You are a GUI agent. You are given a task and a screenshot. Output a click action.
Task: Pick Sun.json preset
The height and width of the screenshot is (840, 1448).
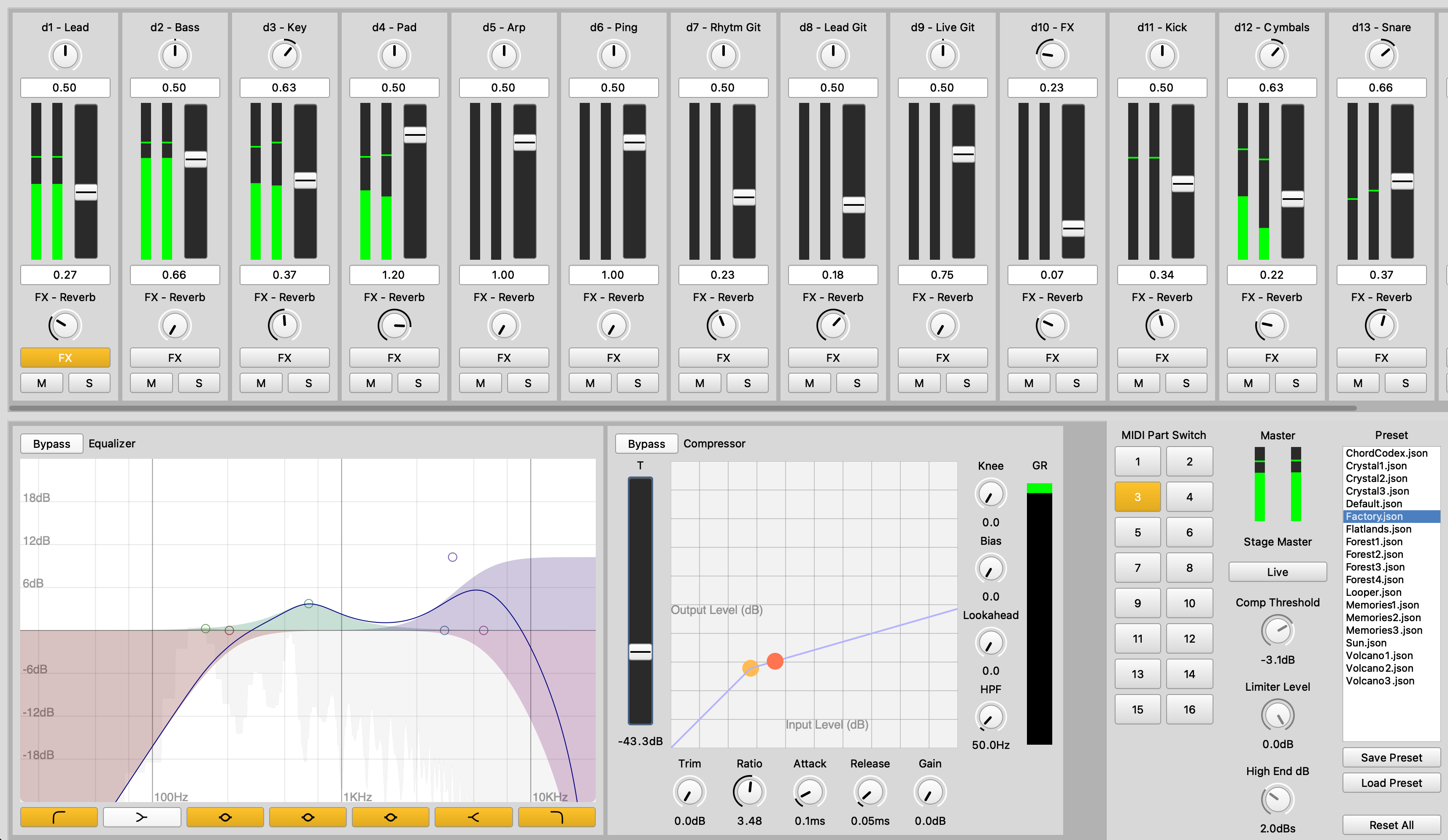click(1391, 643)
